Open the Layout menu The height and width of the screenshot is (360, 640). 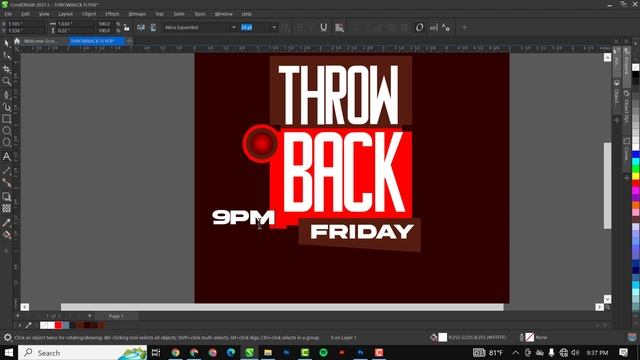tap(65, 14)
